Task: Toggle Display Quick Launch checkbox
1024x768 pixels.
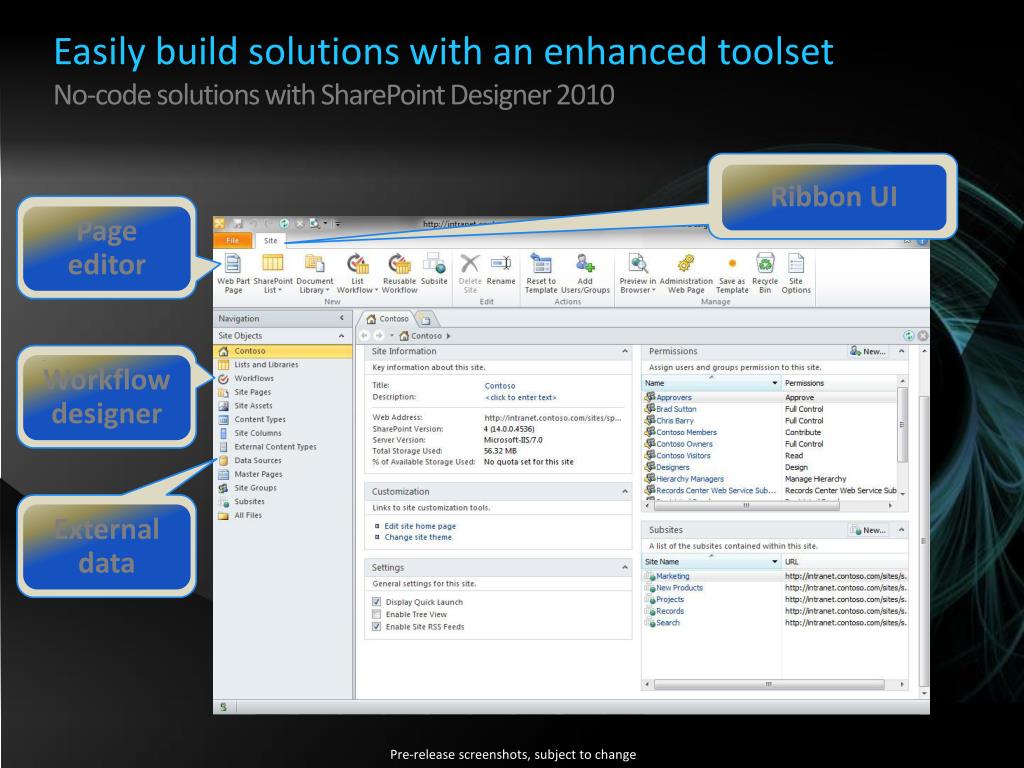Action: (376, 601)
